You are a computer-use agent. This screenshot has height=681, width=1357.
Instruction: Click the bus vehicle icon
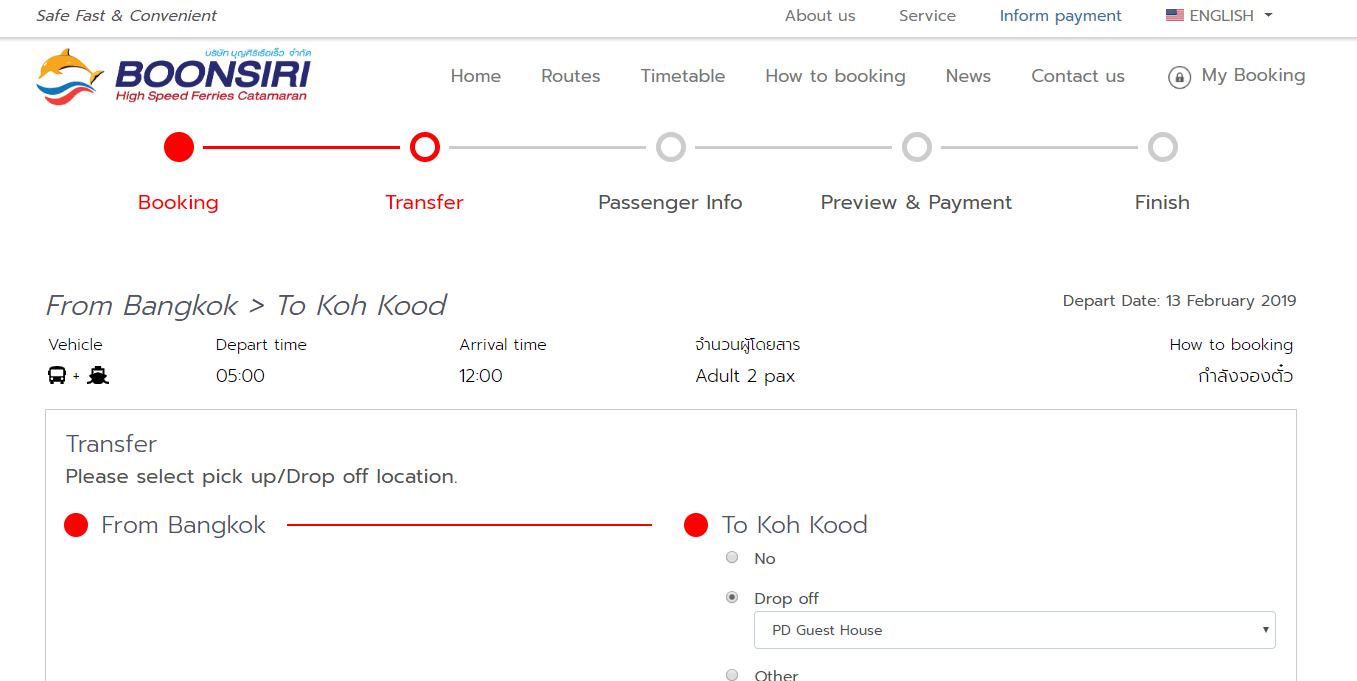[58, 376]
